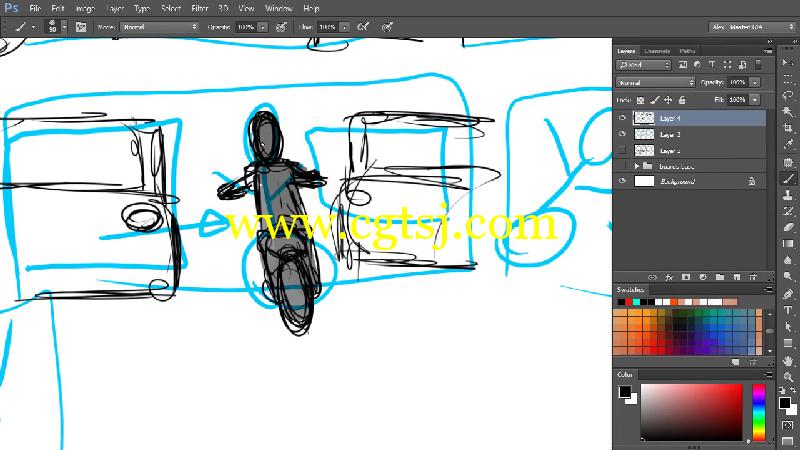
Task: Open the workspace switcher dropdown
Action: [x=752, y=27]
